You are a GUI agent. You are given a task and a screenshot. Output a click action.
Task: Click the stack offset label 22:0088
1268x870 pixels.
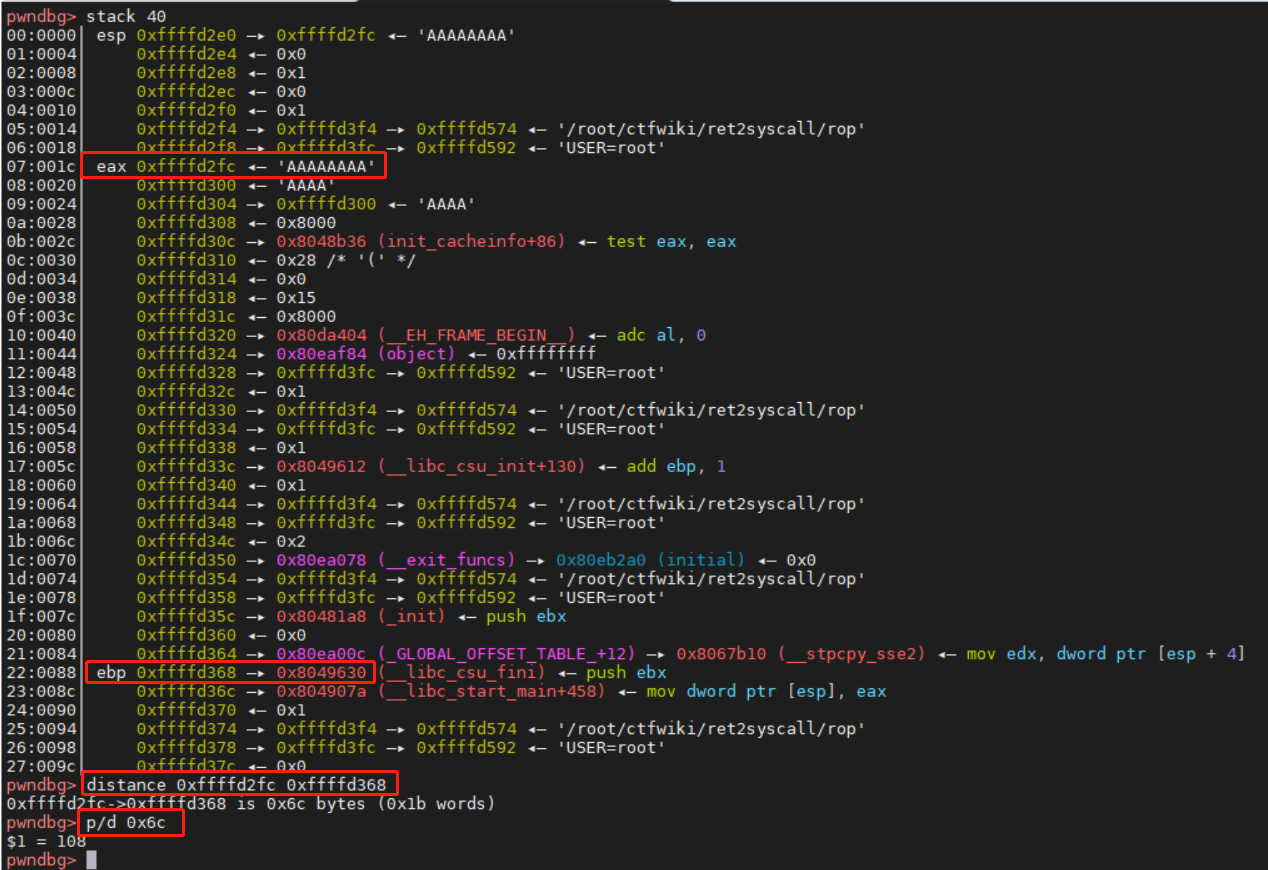[41, 672]
